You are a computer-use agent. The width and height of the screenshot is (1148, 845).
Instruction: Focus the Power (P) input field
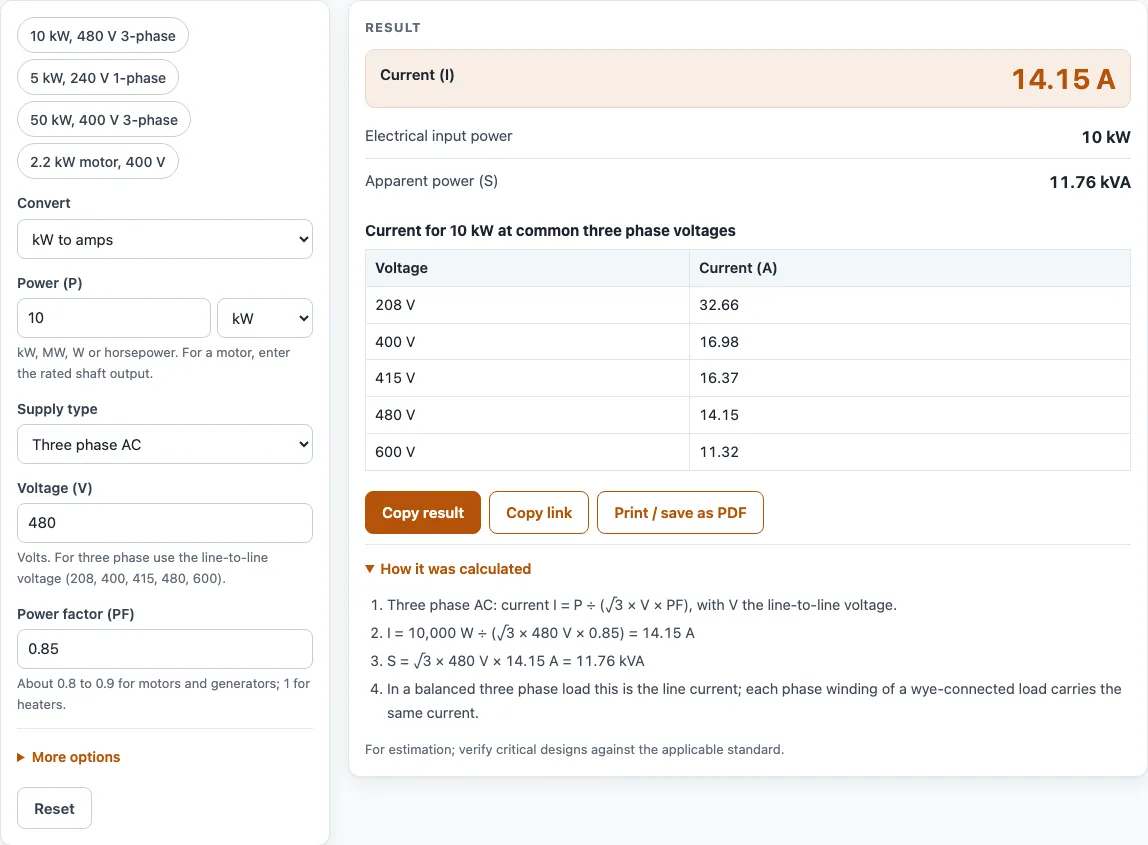(113, 318)
